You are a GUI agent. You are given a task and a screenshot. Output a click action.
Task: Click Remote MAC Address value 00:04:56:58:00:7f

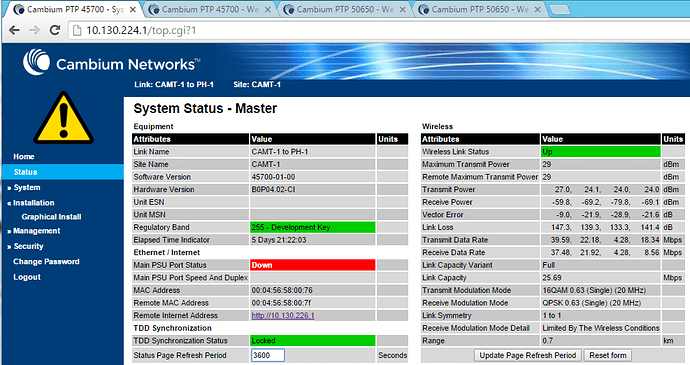(281, 303)
